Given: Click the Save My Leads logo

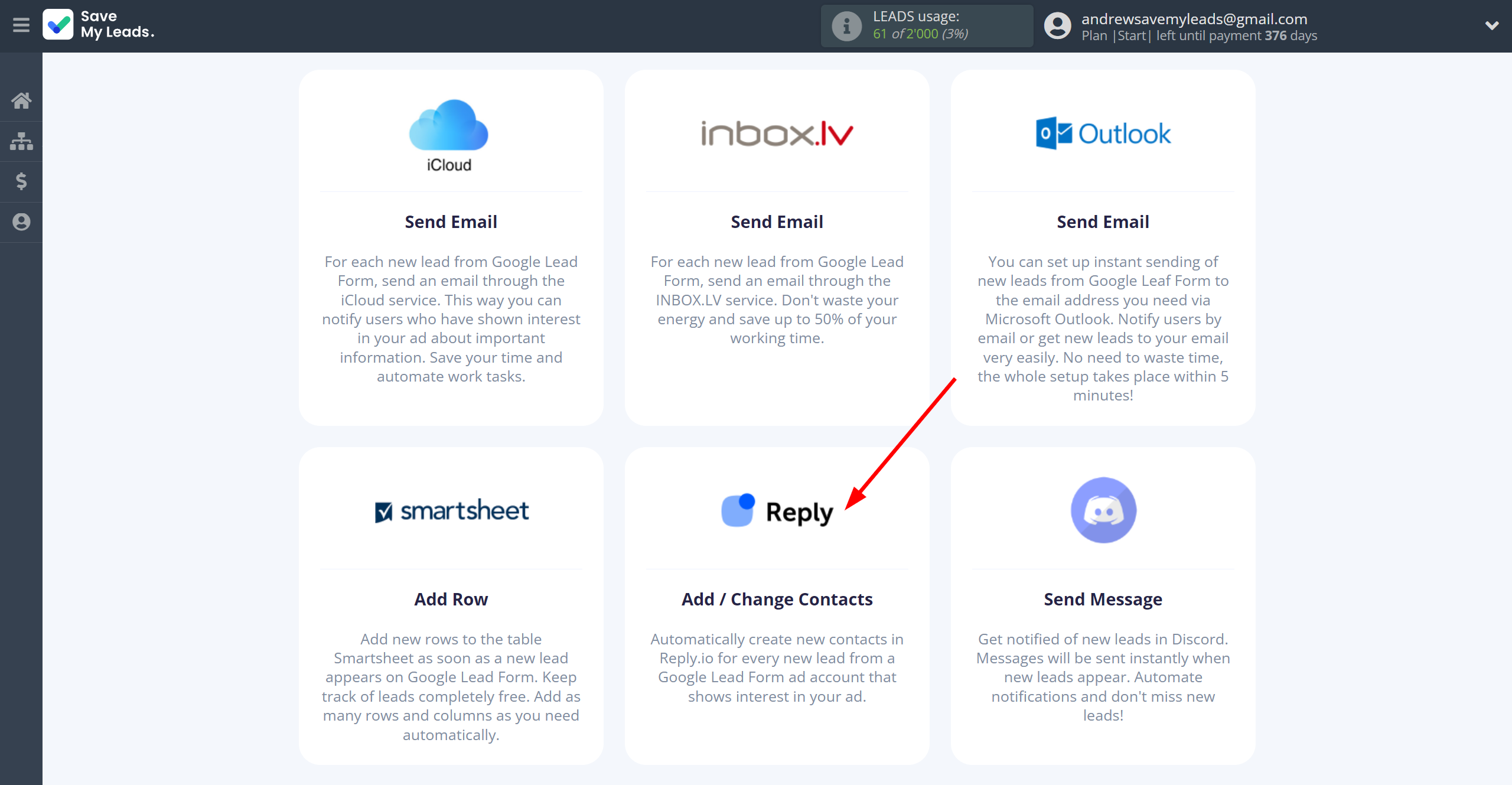Looking at the screenshot, I should [x=99, y=25].
